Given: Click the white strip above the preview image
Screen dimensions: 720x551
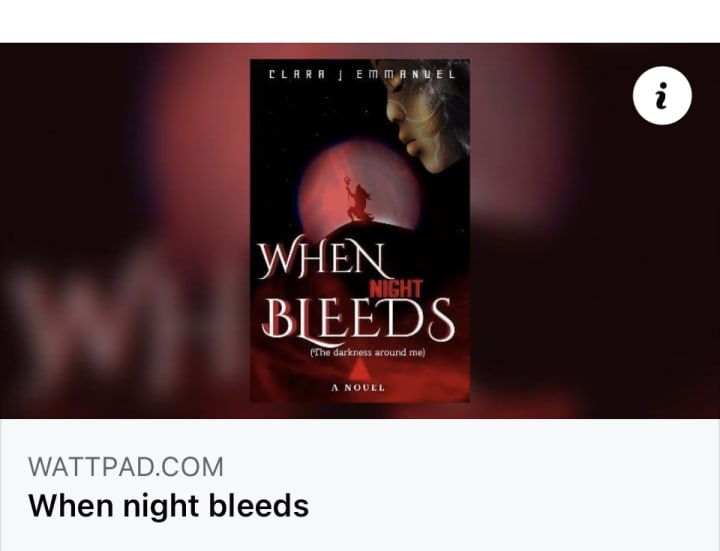Looking at the screenshot, I should (360, 21).
